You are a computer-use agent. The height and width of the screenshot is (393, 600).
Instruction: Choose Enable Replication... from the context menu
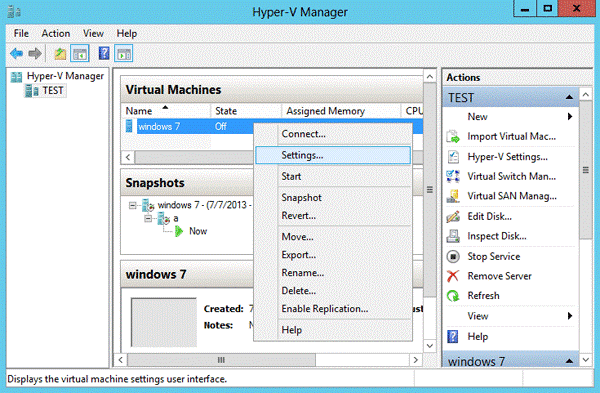coord(333,309)
